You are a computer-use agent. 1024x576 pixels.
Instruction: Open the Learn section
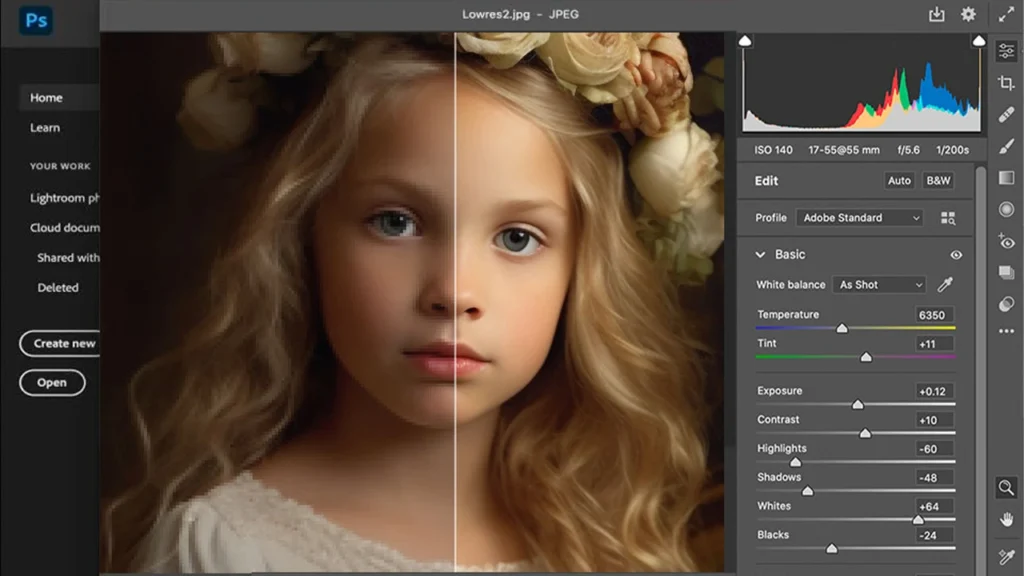tap(45, 128)
